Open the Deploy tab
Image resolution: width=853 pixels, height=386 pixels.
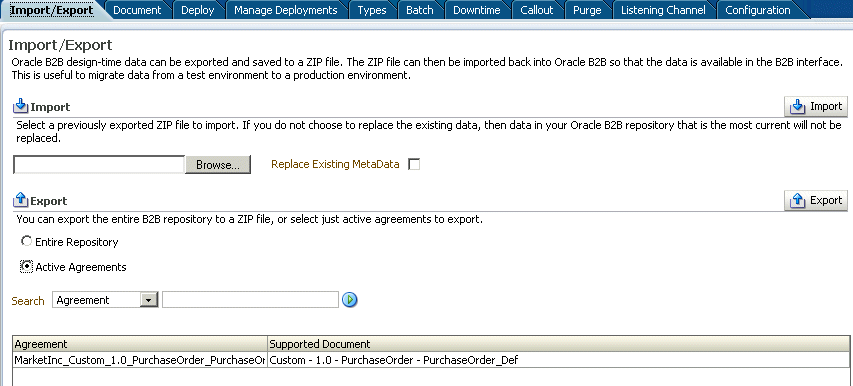[197, 10]
